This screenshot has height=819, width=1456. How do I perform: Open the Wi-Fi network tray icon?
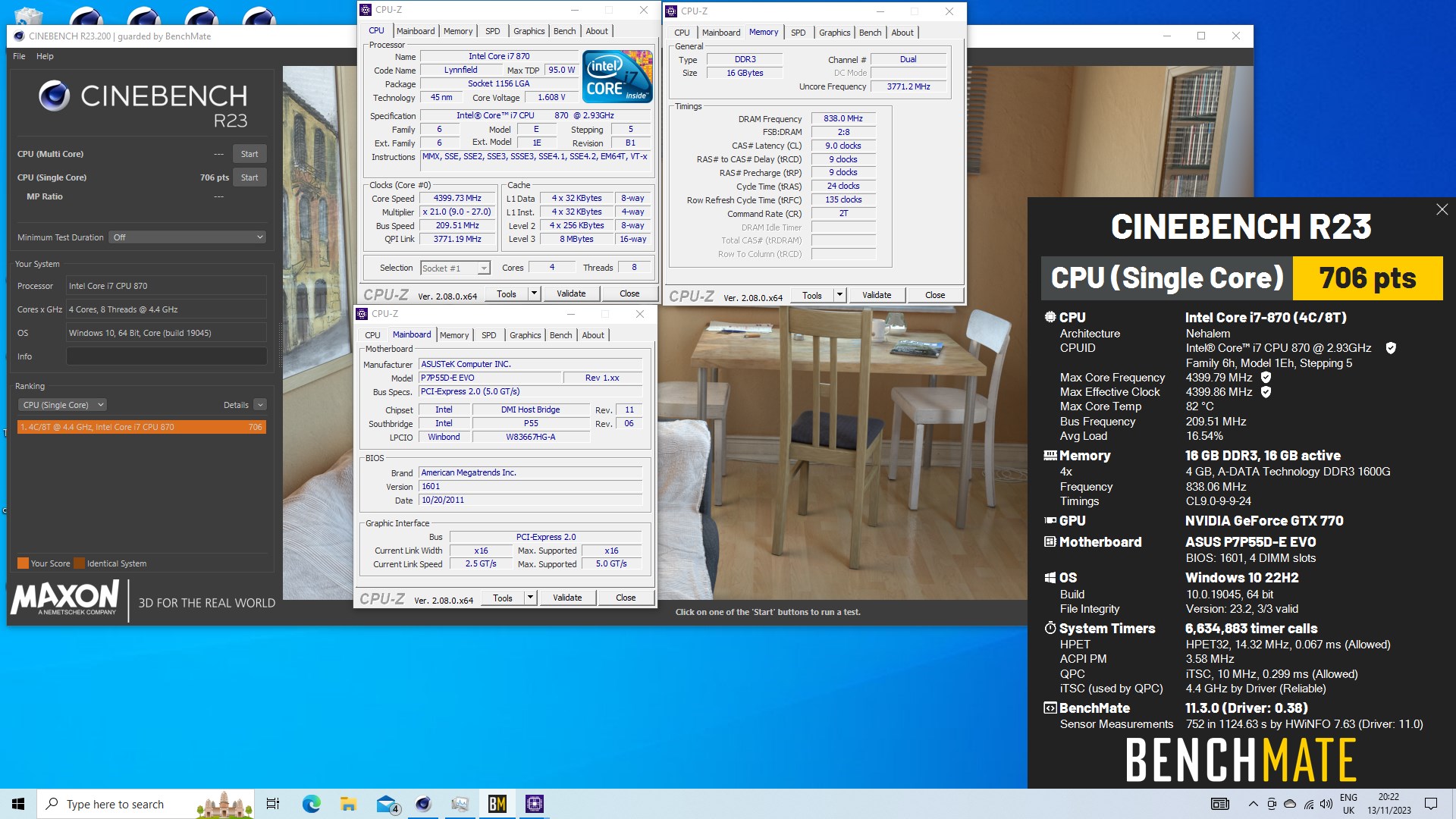click(1308, 804)
